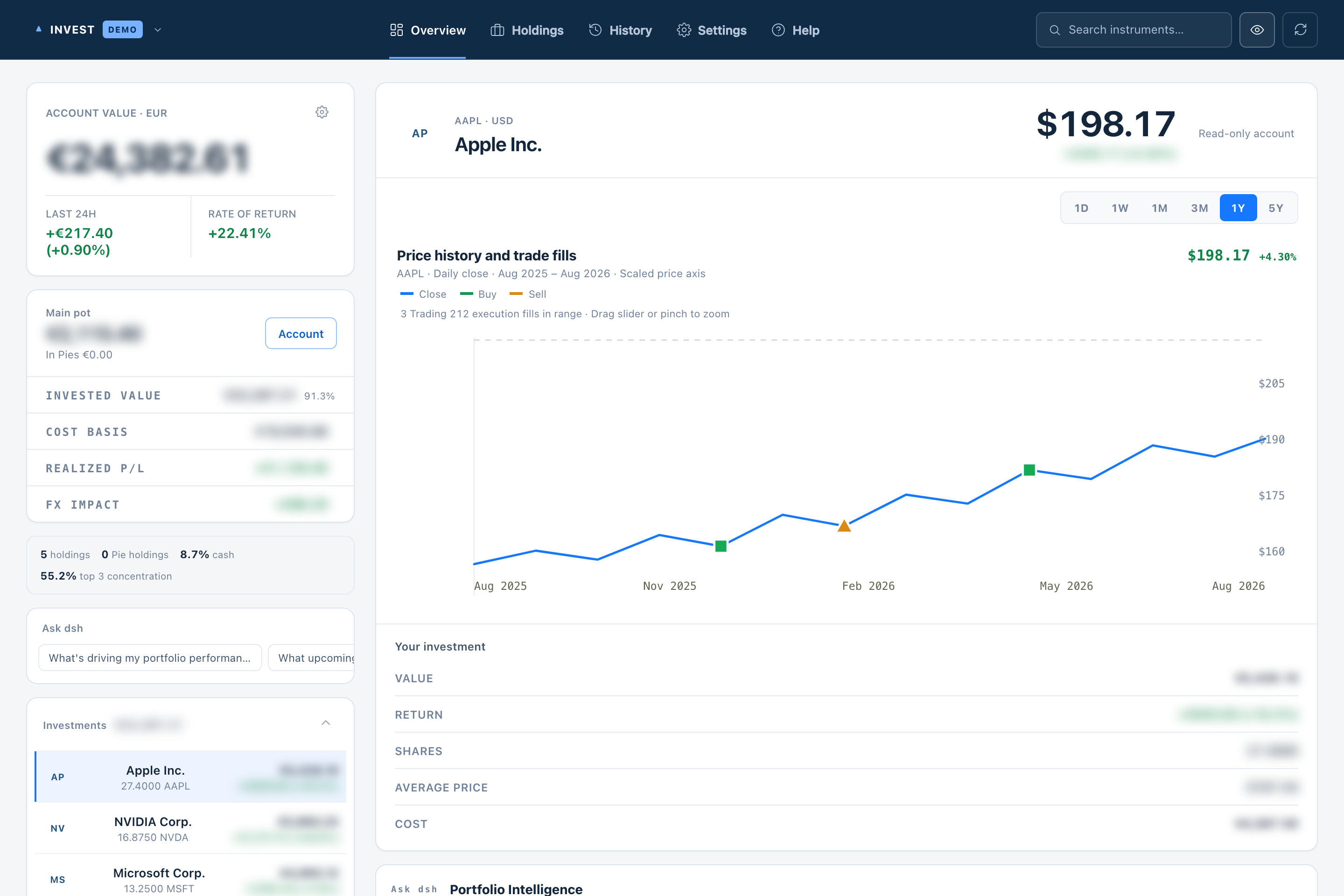Click the +22.41% rate of return
This screenshot has width=1344, height=896.
tap(239, 233)
